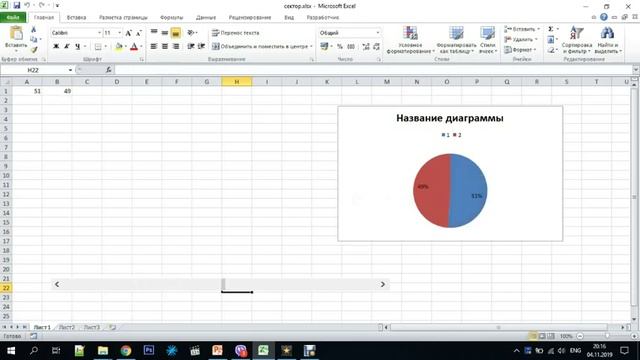This screenshot has height=360, width=640.
Task: Click Insert cells (Вставить) button
Action: tap(521, 29)
